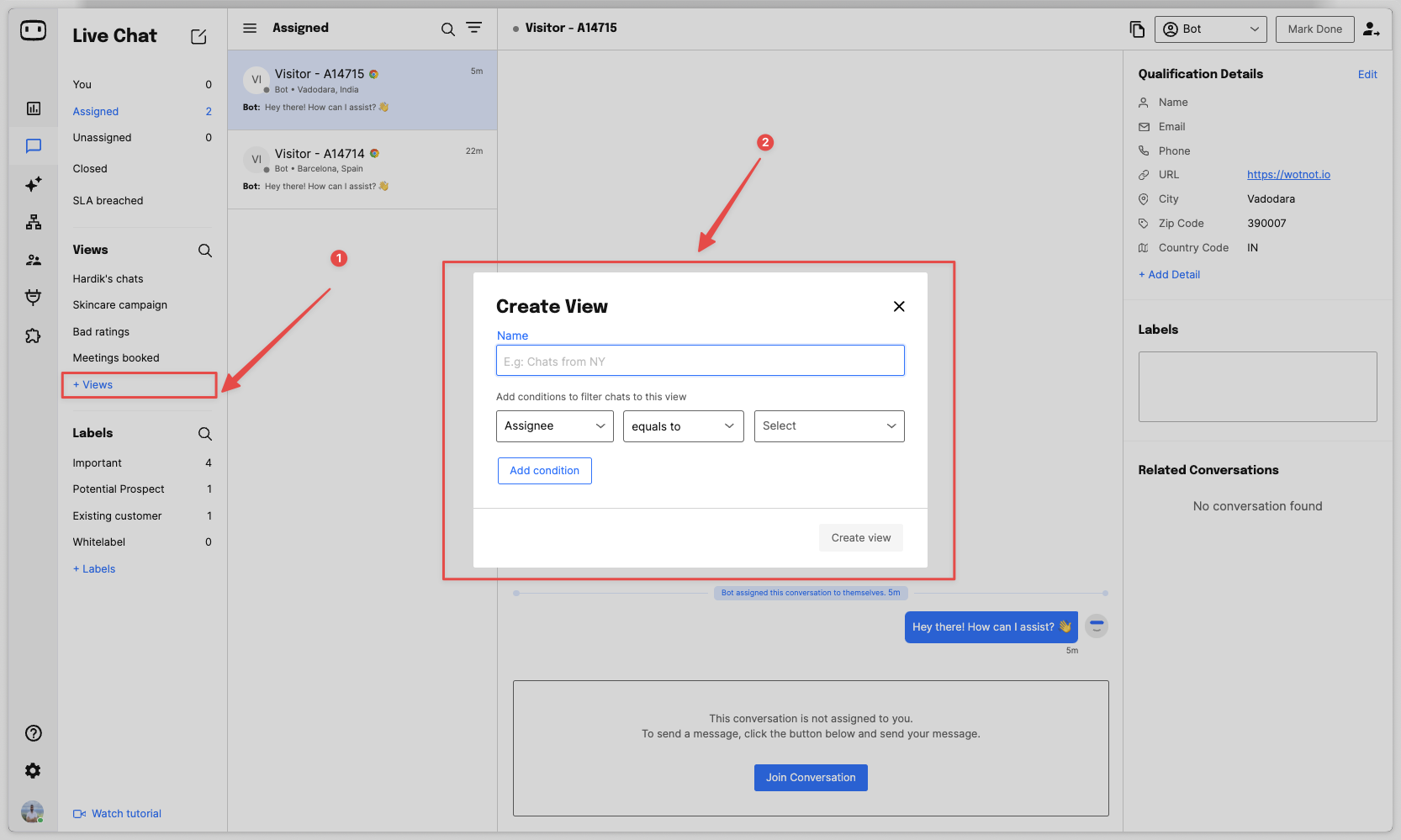Expand the Bot assignee dropdown
Viewport: 1401px width, 840px height.
click(1210, 29)
